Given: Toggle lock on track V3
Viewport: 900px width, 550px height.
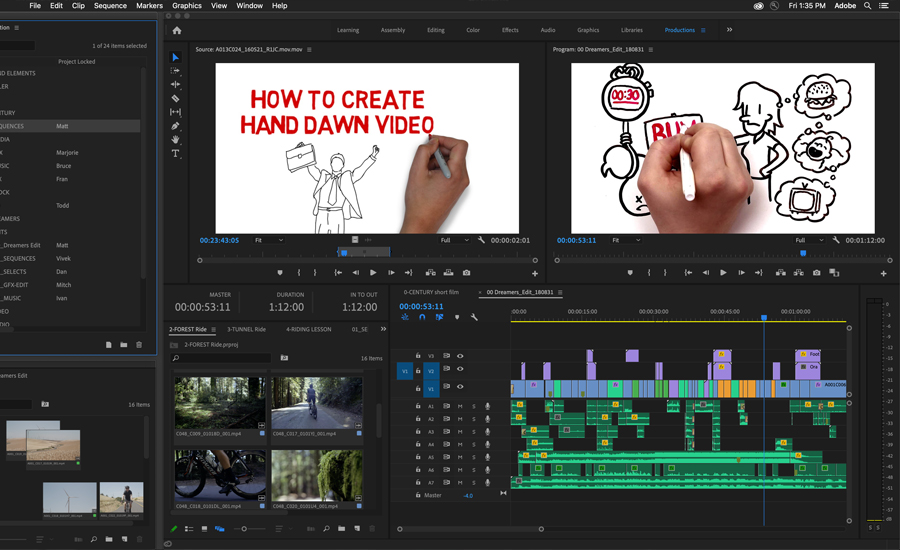Looking at the screenshot, I should click(x=418, y=356).
